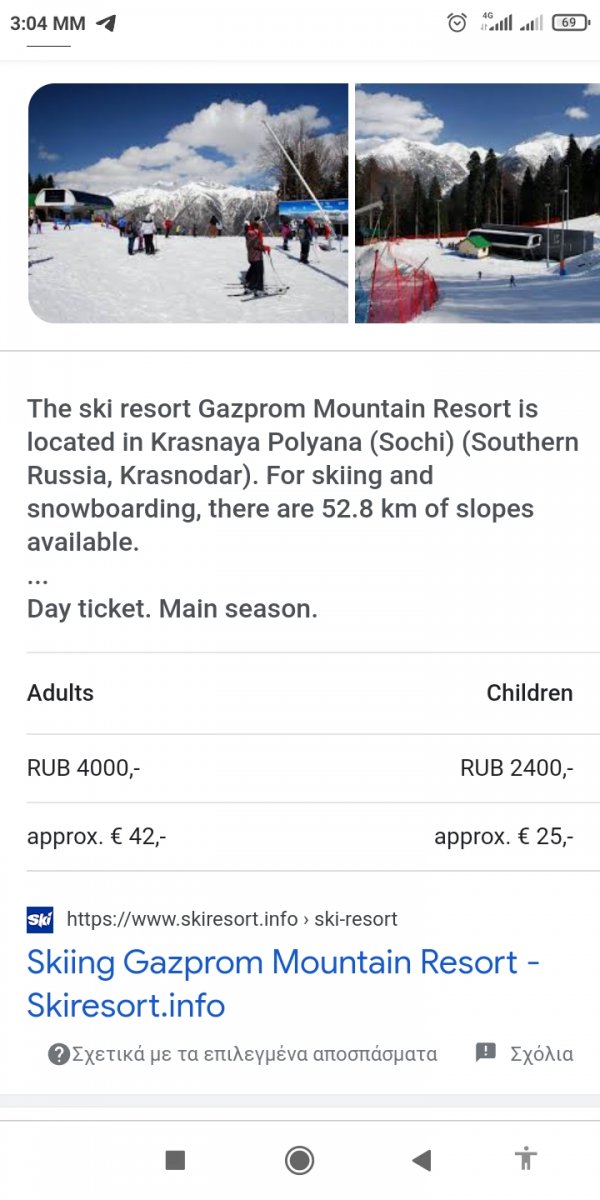600x1200 pixels.
Task: View the skiers on slope photo
Action: [x=188, y=203]
